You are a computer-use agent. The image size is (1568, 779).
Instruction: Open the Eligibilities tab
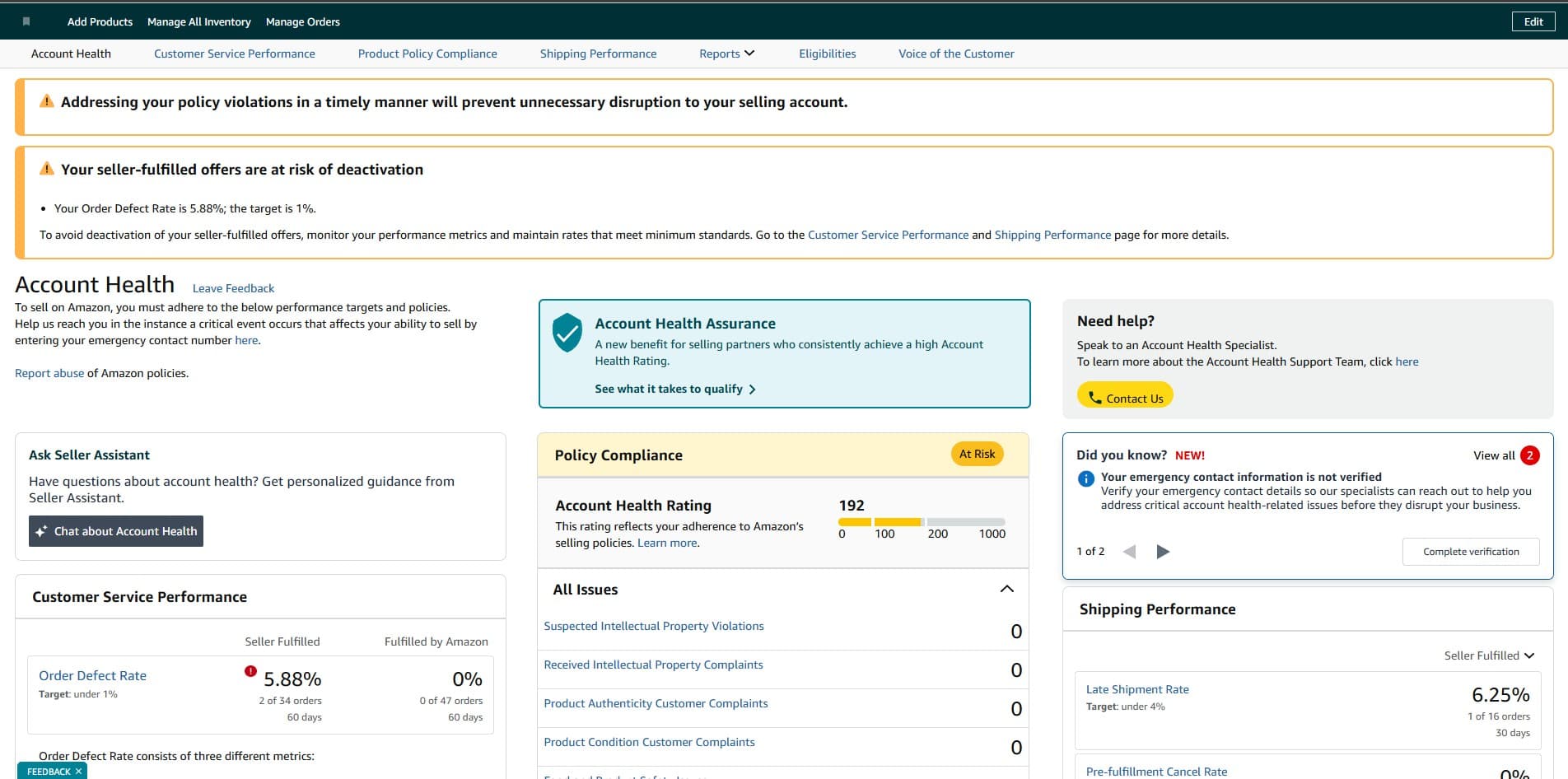[x=827, y=54]
